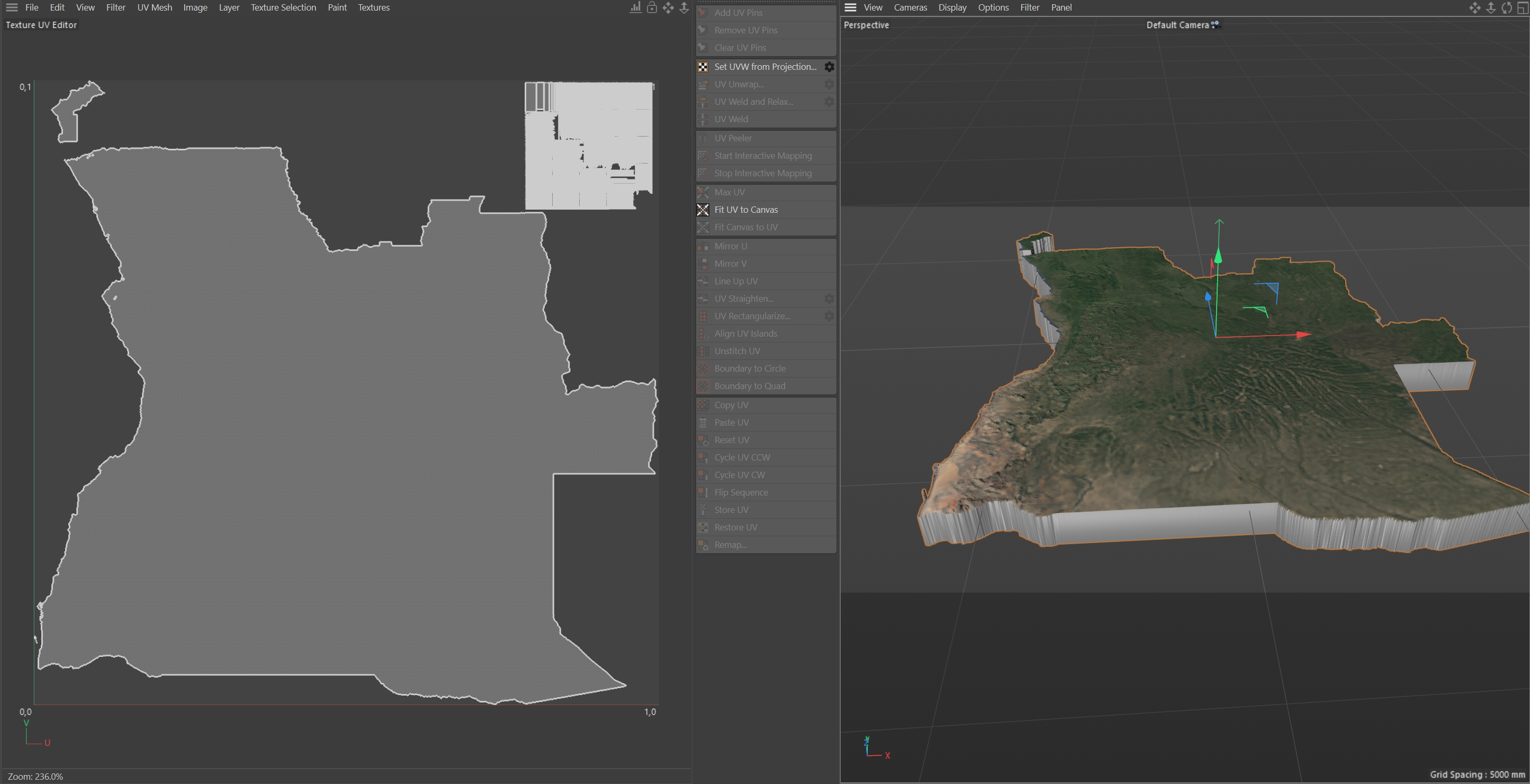Viewport: 1530px width, 784px height.
Task: Click the Fit UV to Canvas icon
Action: pos(703,210)
